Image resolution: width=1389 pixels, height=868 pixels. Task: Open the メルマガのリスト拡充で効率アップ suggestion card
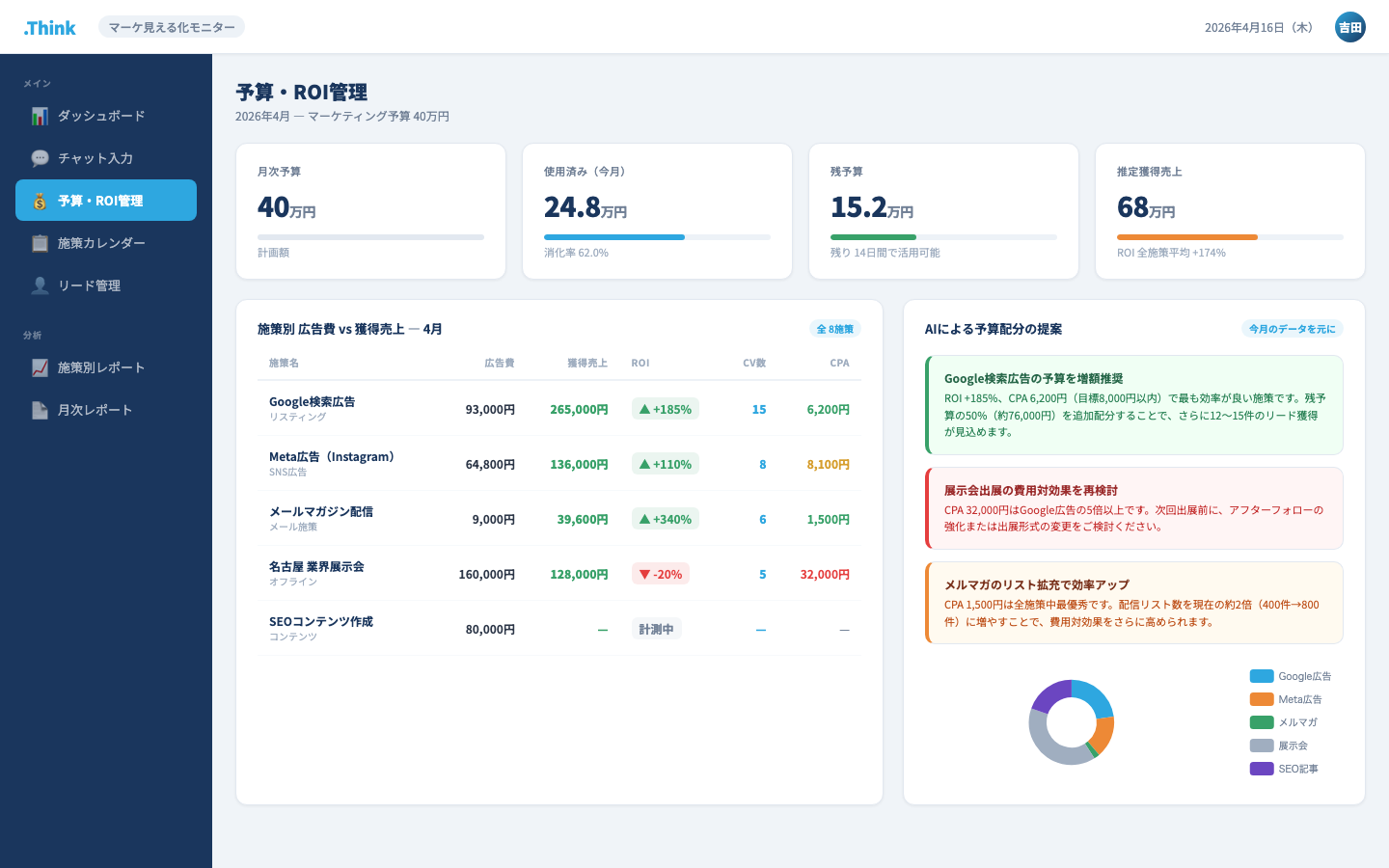[x=1134, y=603]
